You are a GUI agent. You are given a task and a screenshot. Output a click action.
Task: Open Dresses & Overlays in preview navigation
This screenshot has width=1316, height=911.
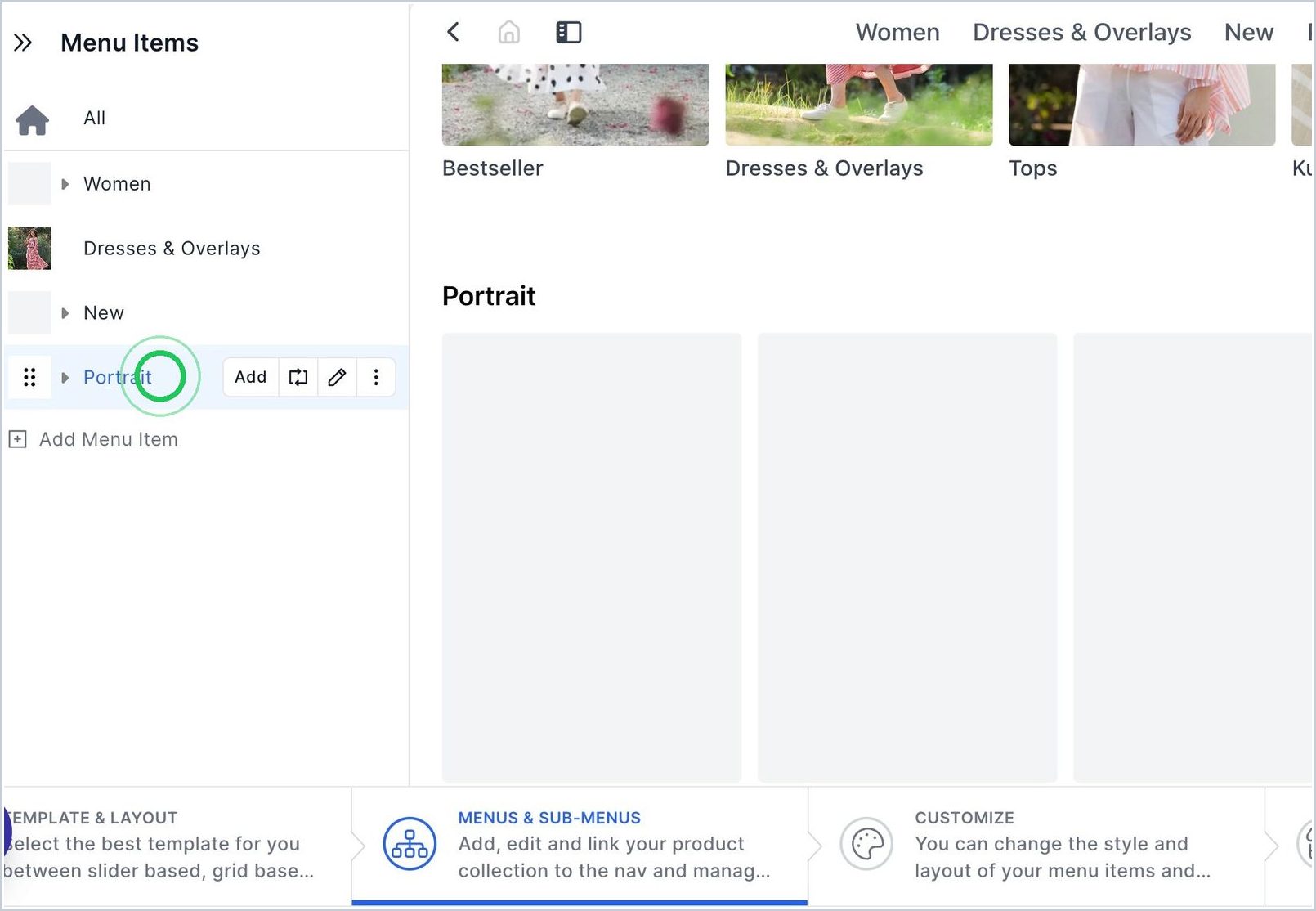click(x=1081, y=32)
